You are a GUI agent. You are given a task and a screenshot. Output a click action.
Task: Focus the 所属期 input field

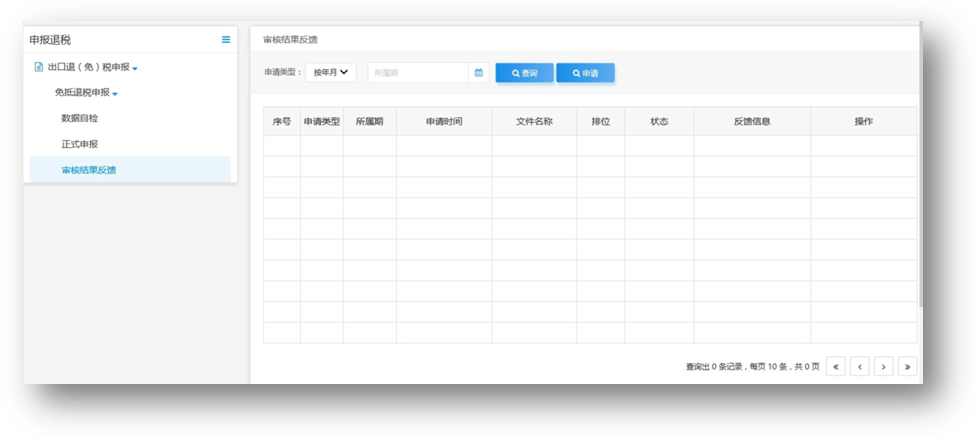pos(418,73)
